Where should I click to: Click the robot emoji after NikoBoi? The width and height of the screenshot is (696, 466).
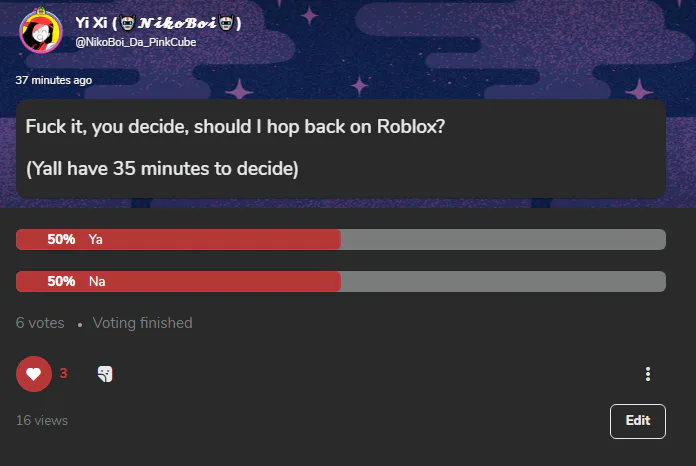tap(226, 23)
